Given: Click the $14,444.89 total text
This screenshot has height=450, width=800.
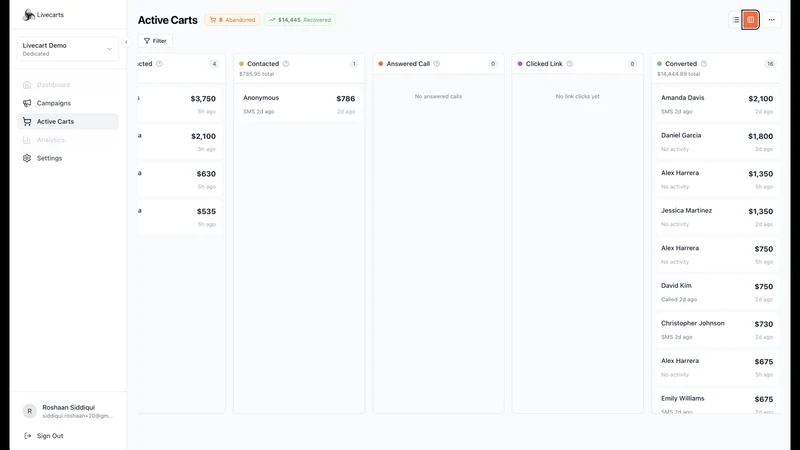Looking at the screenshot, I should point(679,74).
